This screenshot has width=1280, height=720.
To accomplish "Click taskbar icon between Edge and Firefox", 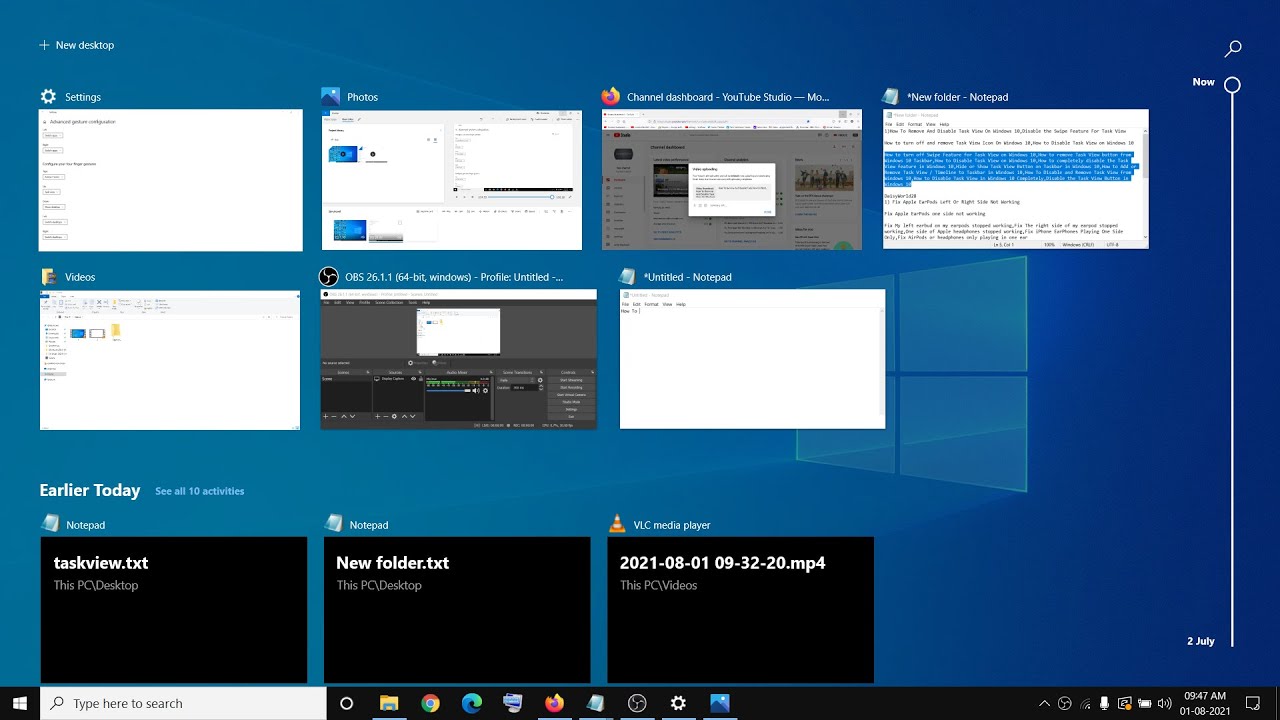I will [x=512, y=704].
